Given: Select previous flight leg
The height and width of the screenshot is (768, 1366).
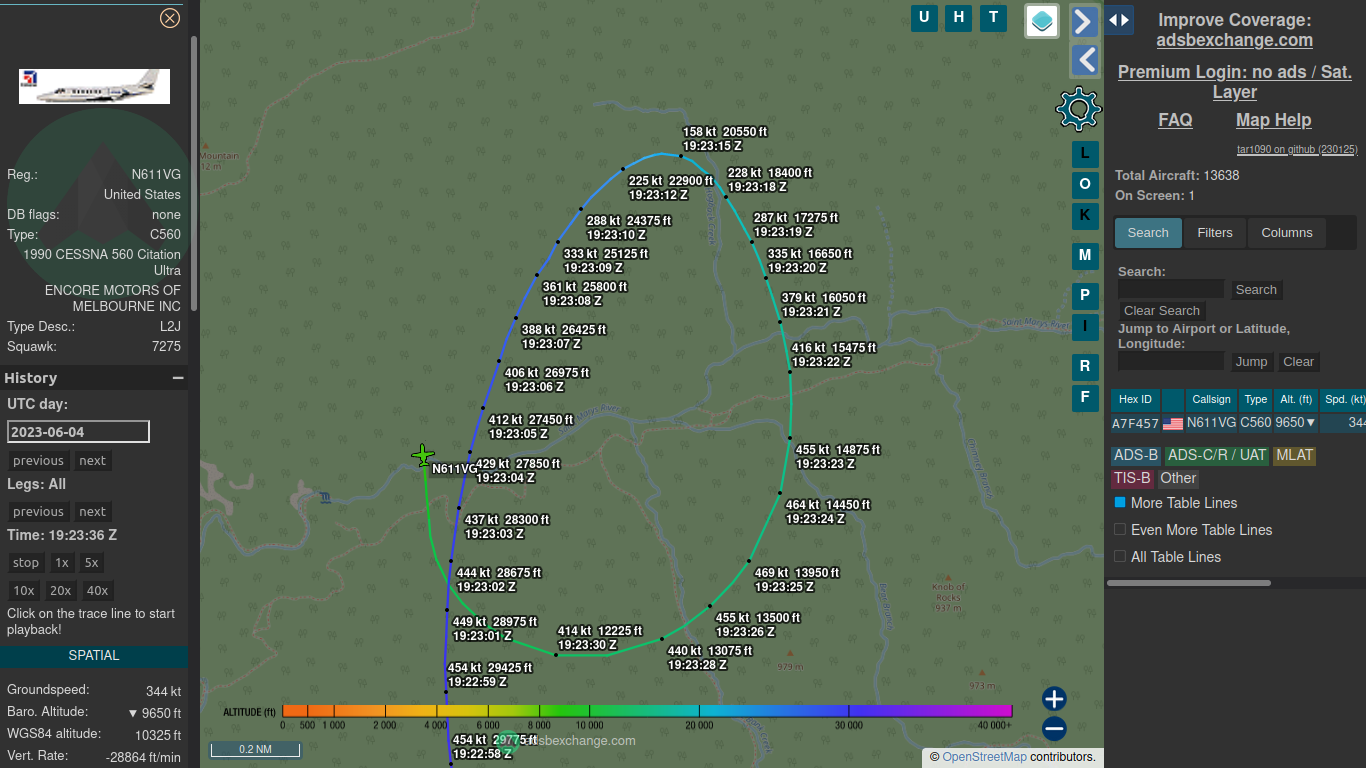Looking at the screenshot, I should [39, 512].
